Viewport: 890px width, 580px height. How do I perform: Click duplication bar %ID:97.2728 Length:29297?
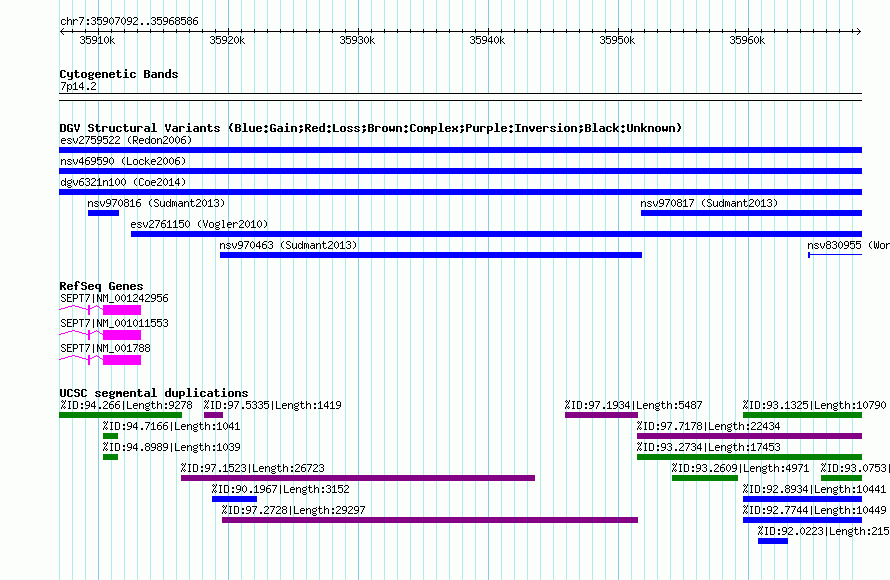[430, 520]
